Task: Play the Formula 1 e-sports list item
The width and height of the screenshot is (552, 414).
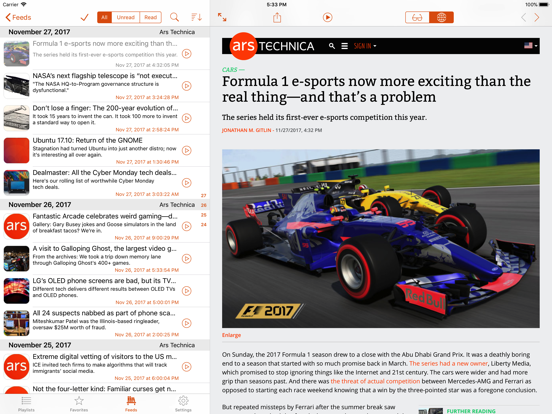Action: 187,54
